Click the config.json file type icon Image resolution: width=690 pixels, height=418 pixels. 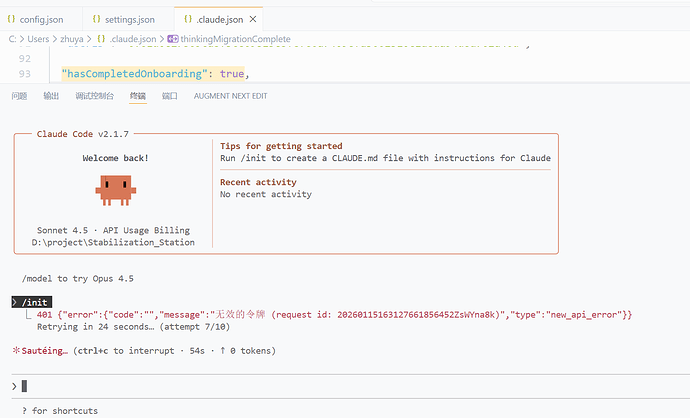[x=11, y=19]
